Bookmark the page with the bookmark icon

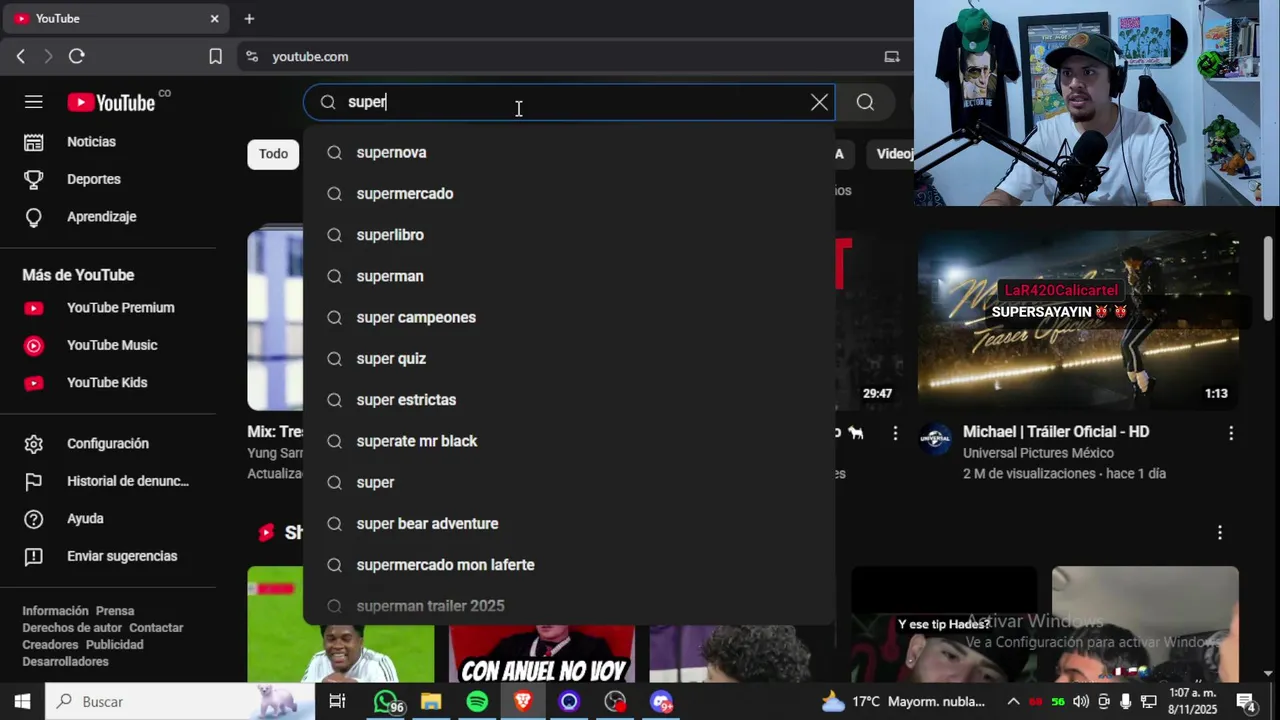click(x=215, y=57)
